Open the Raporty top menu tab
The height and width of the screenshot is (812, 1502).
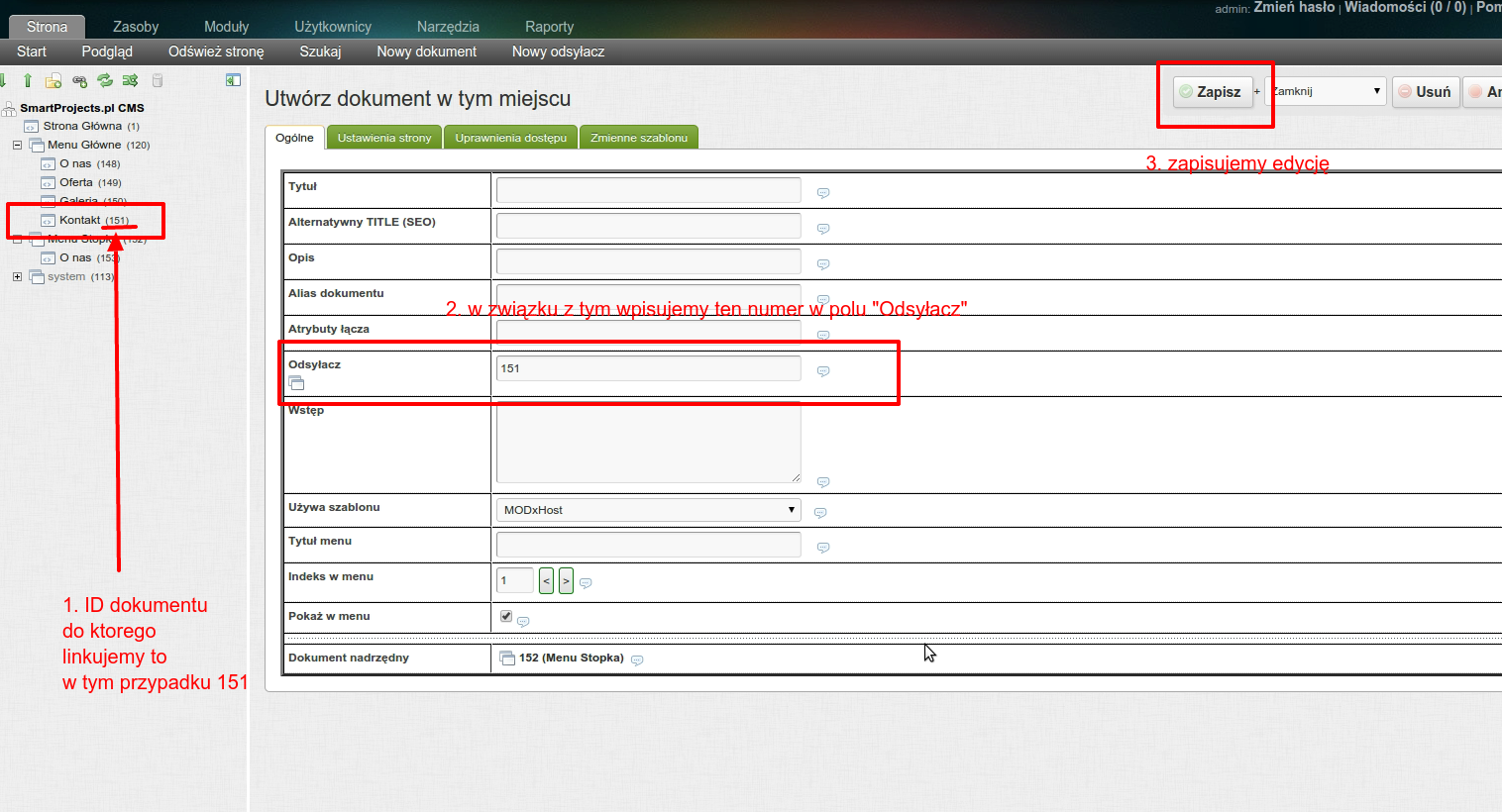(x=549, y=27)
